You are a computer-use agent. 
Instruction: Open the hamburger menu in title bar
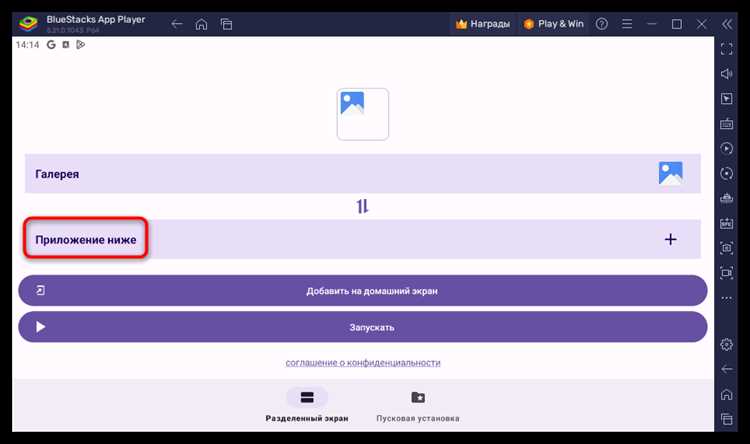click(x=627, y=24)
